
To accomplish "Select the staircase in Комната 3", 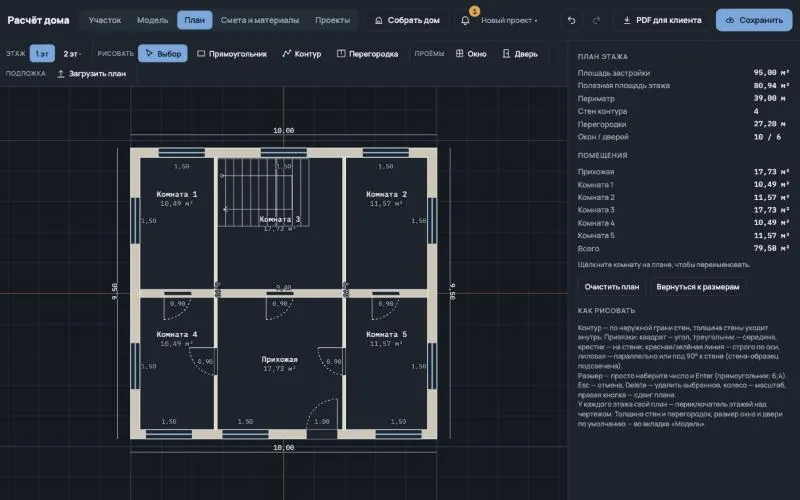I will point(263,192).
